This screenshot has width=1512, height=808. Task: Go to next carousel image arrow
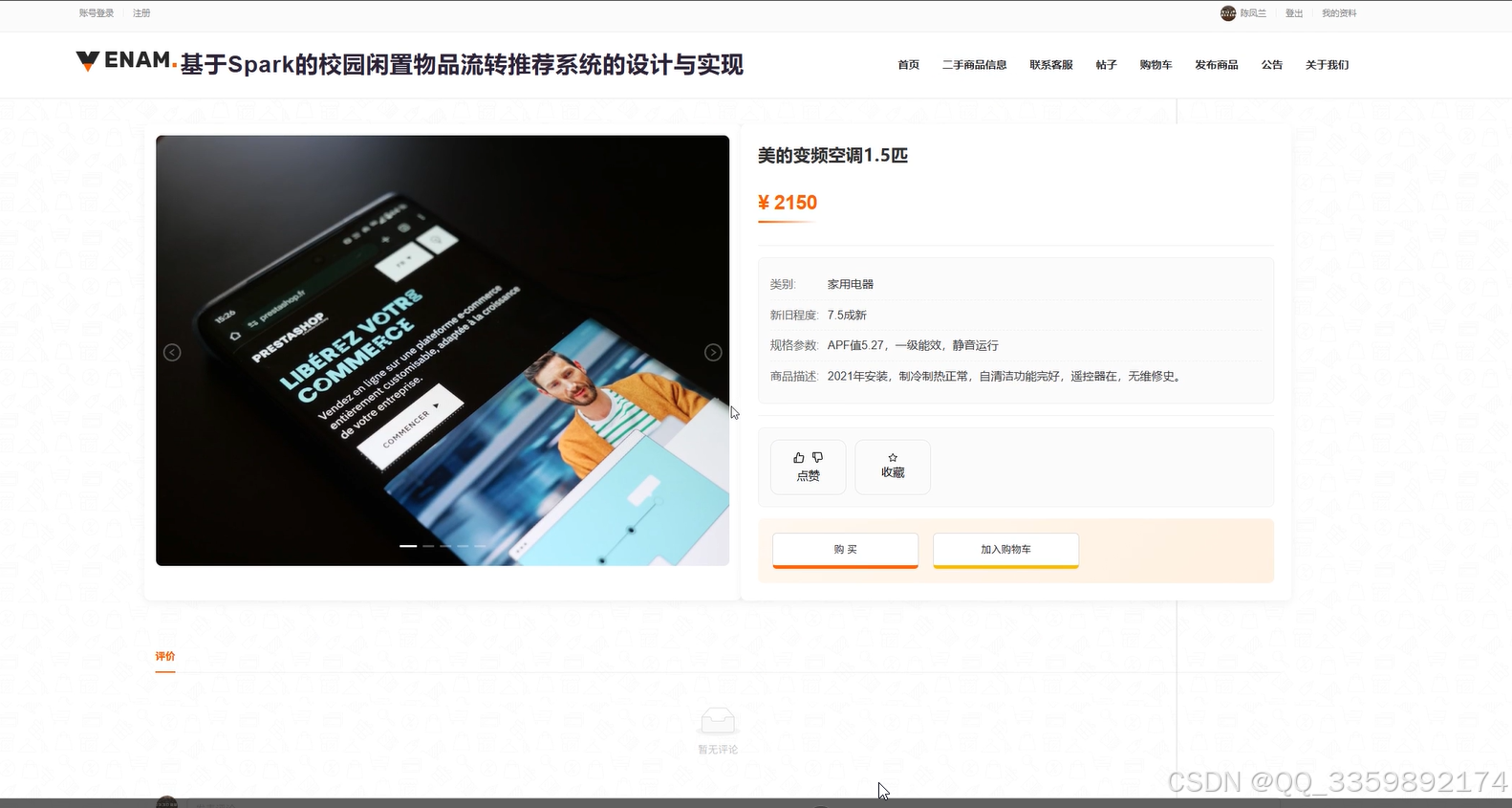(713, 353)
